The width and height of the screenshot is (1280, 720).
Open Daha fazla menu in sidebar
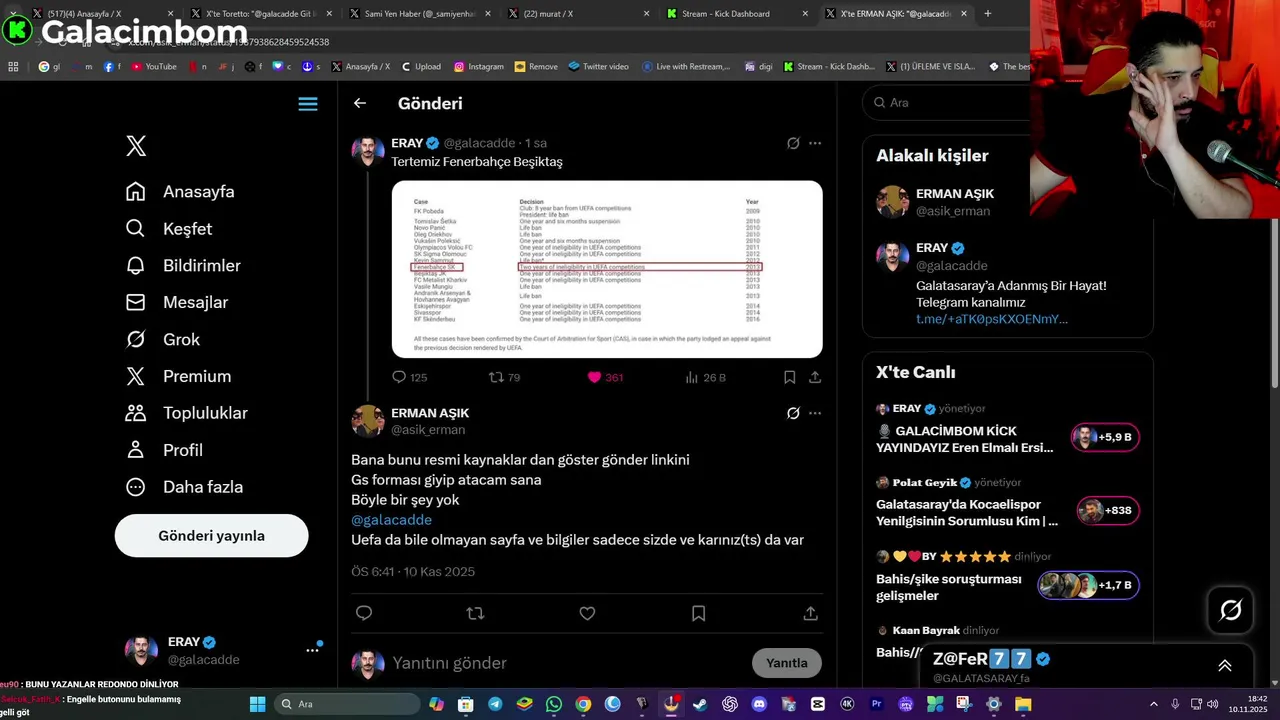click(184, 487)
